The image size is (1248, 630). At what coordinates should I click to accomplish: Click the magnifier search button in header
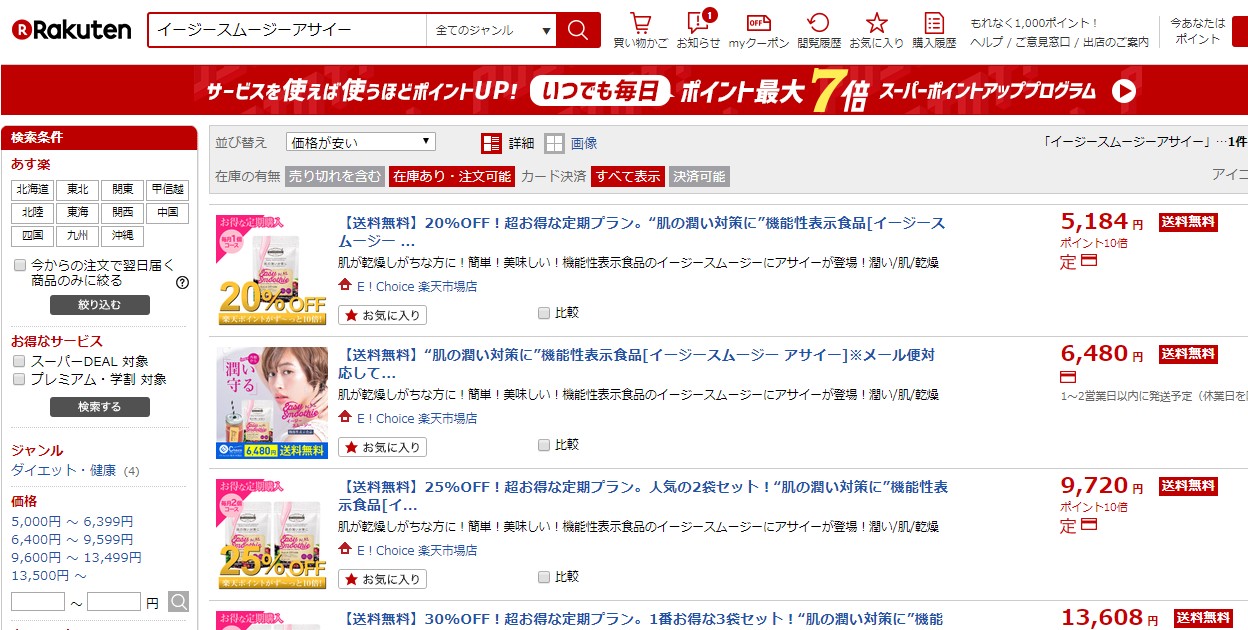coord(578,30)
